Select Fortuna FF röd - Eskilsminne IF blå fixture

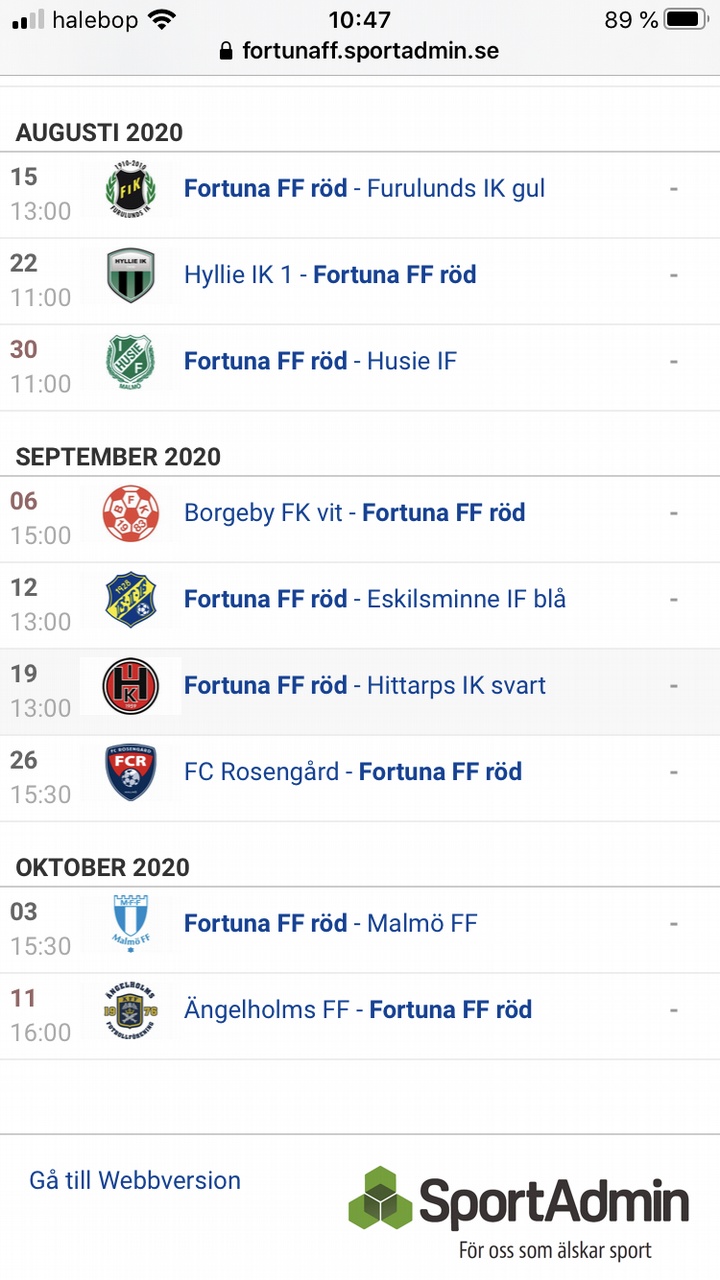tap(375, 599)
